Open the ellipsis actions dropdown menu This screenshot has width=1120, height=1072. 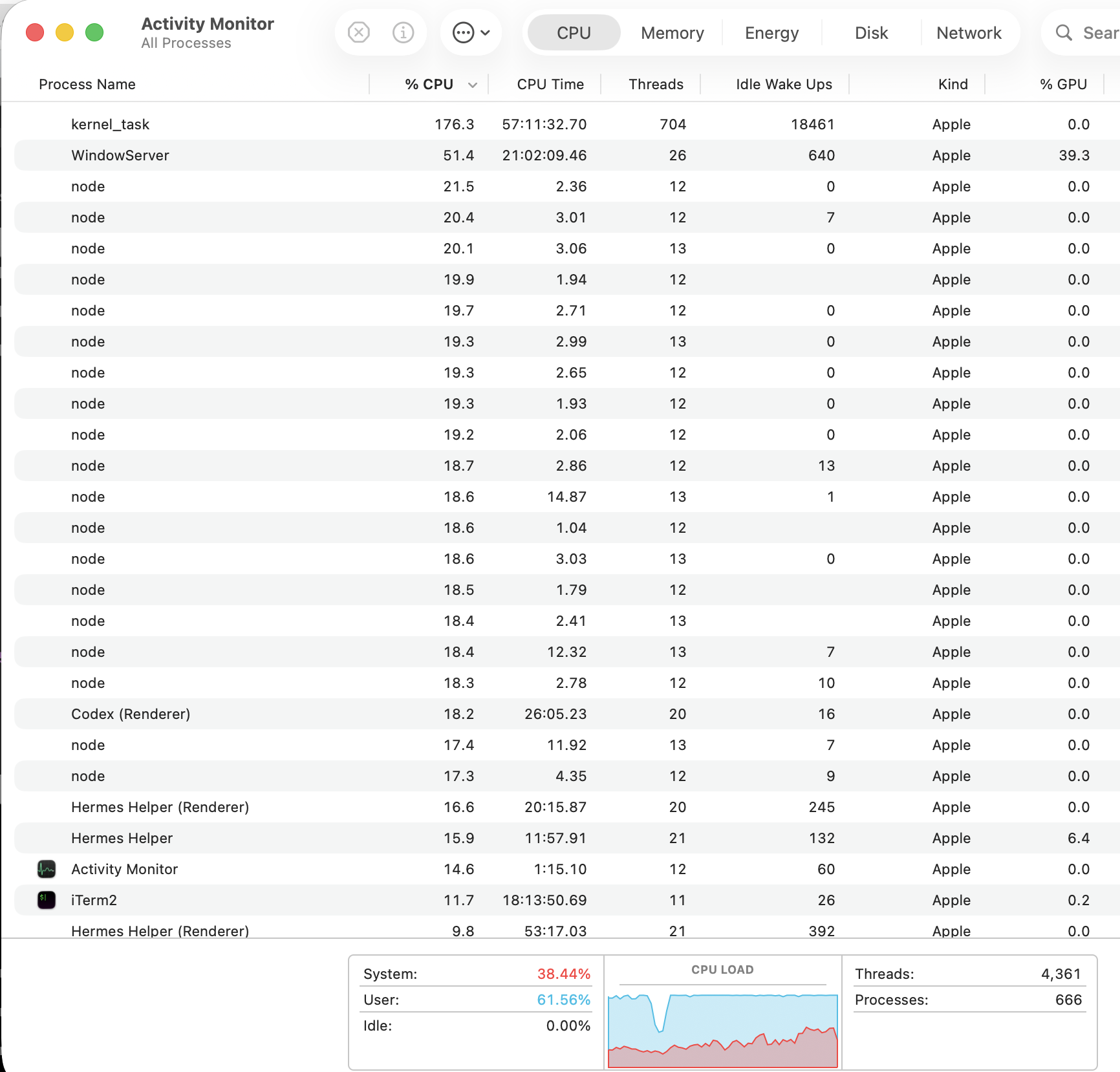click(471, 32)
